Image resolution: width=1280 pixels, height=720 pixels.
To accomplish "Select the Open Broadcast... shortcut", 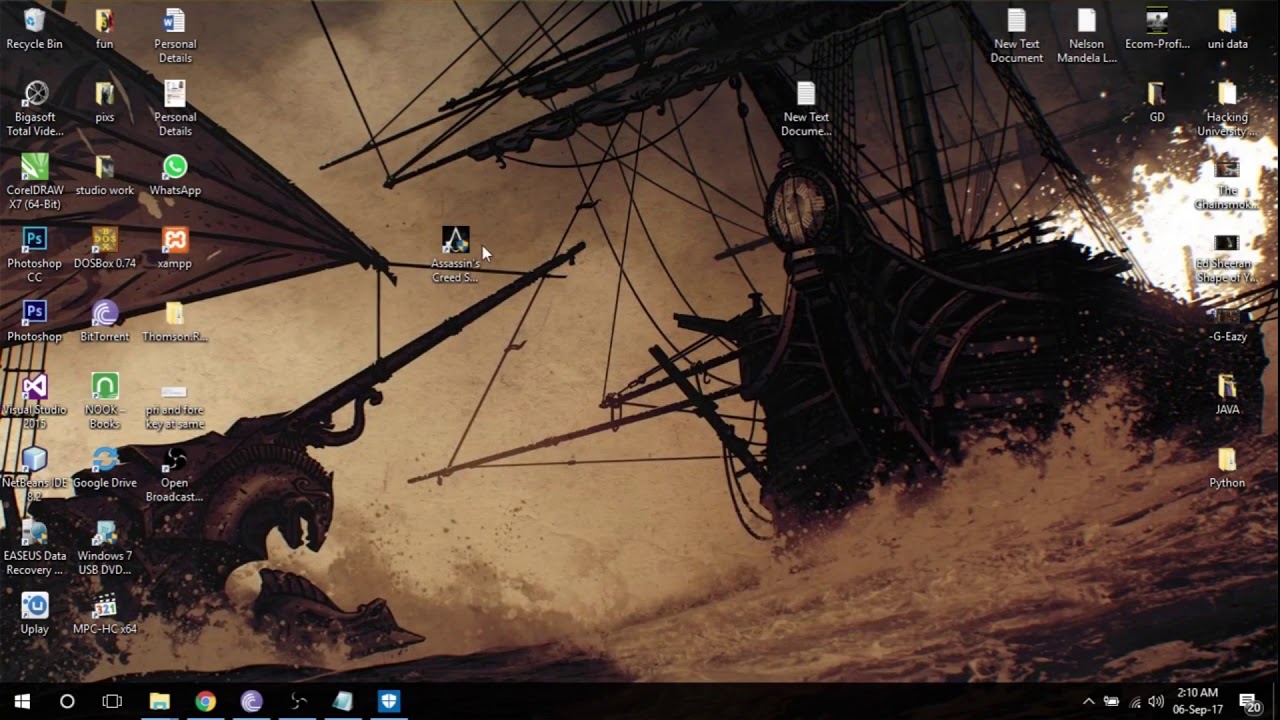I will pyautogui.click(x=175, y=474).
